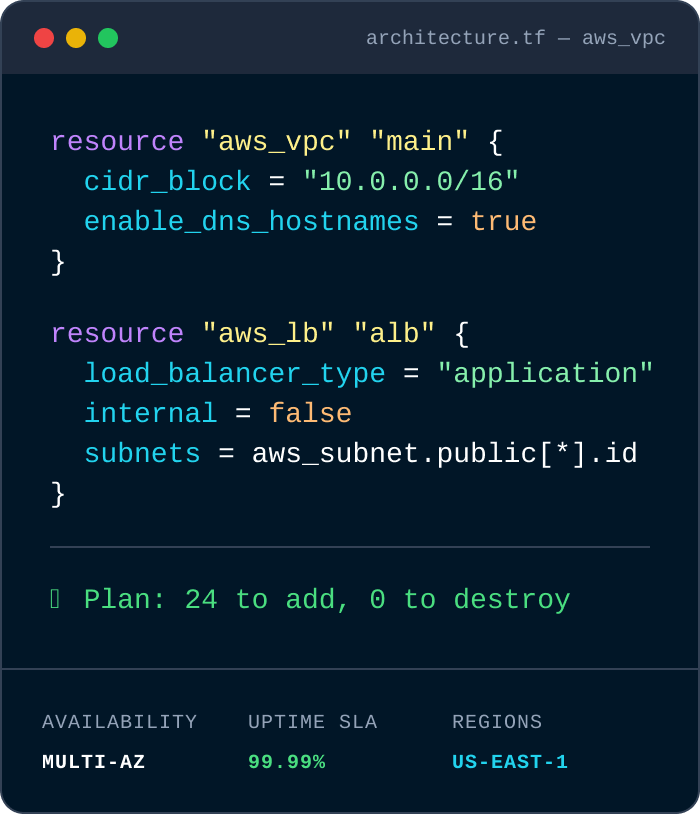Click the "main" resource name string

[x=420, y=142]
